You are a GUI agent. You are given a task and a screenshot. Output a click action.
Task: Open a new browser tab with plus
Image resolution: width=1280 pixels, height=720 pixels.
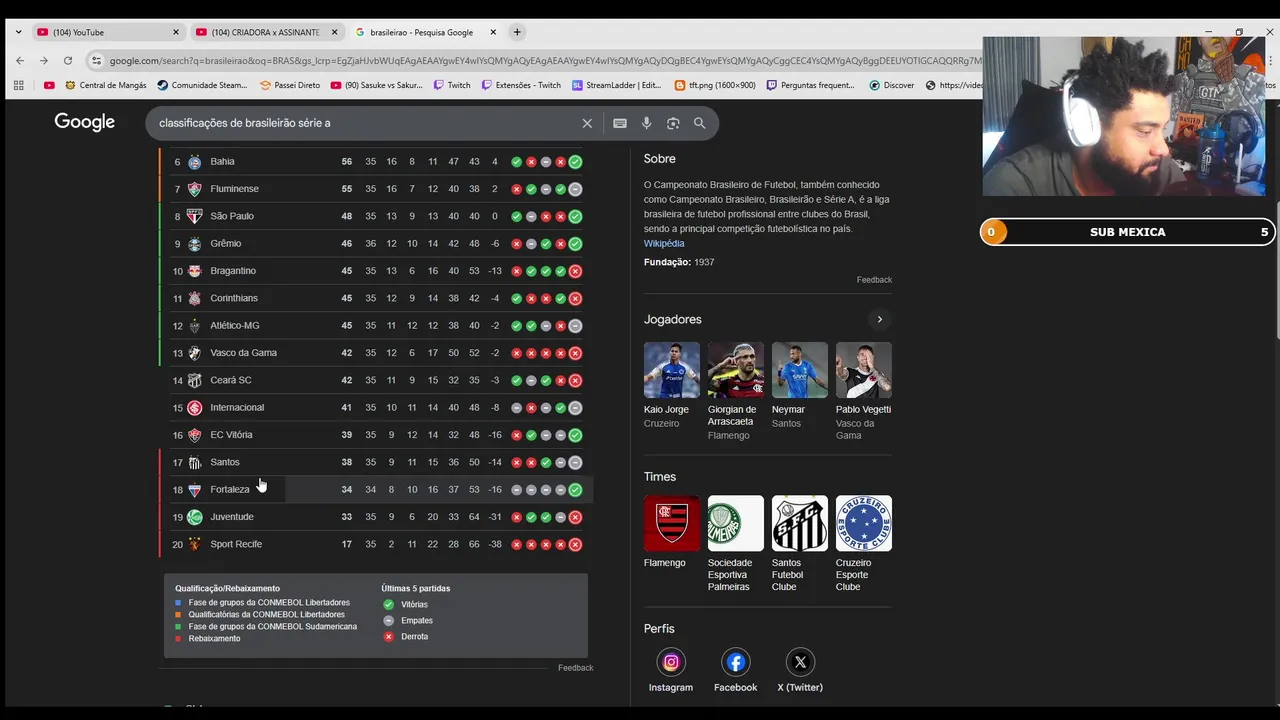click(517, 32)
